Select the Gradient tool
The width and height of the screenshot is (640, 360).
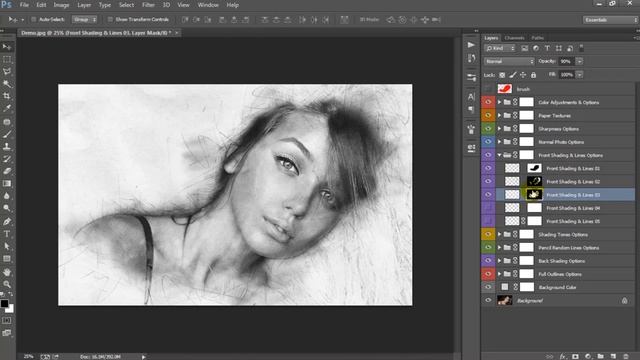point(7,184)
